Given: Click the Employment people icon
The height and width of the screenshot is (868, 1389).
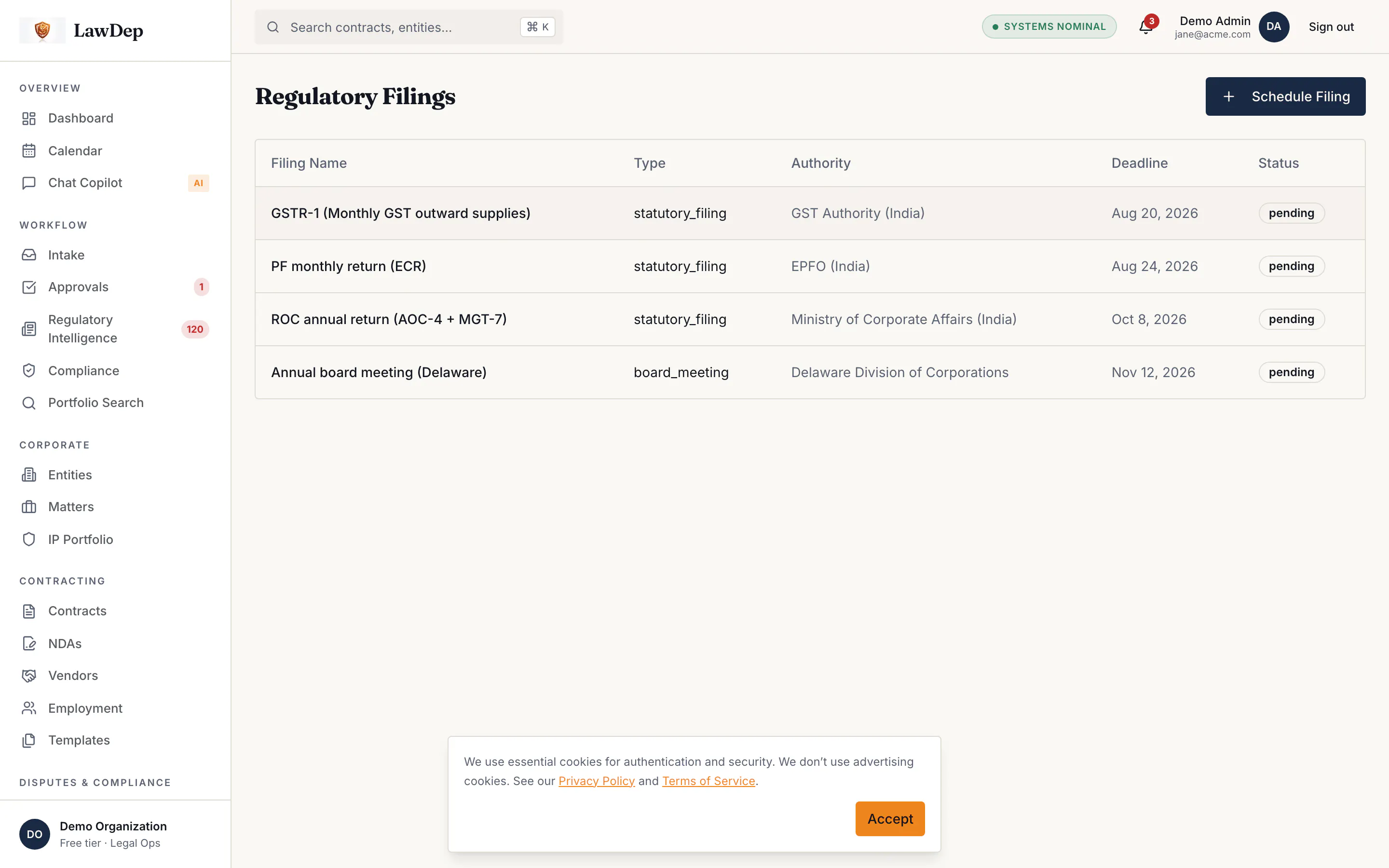Looking at the screenshot, I should (x=29, y=708).
